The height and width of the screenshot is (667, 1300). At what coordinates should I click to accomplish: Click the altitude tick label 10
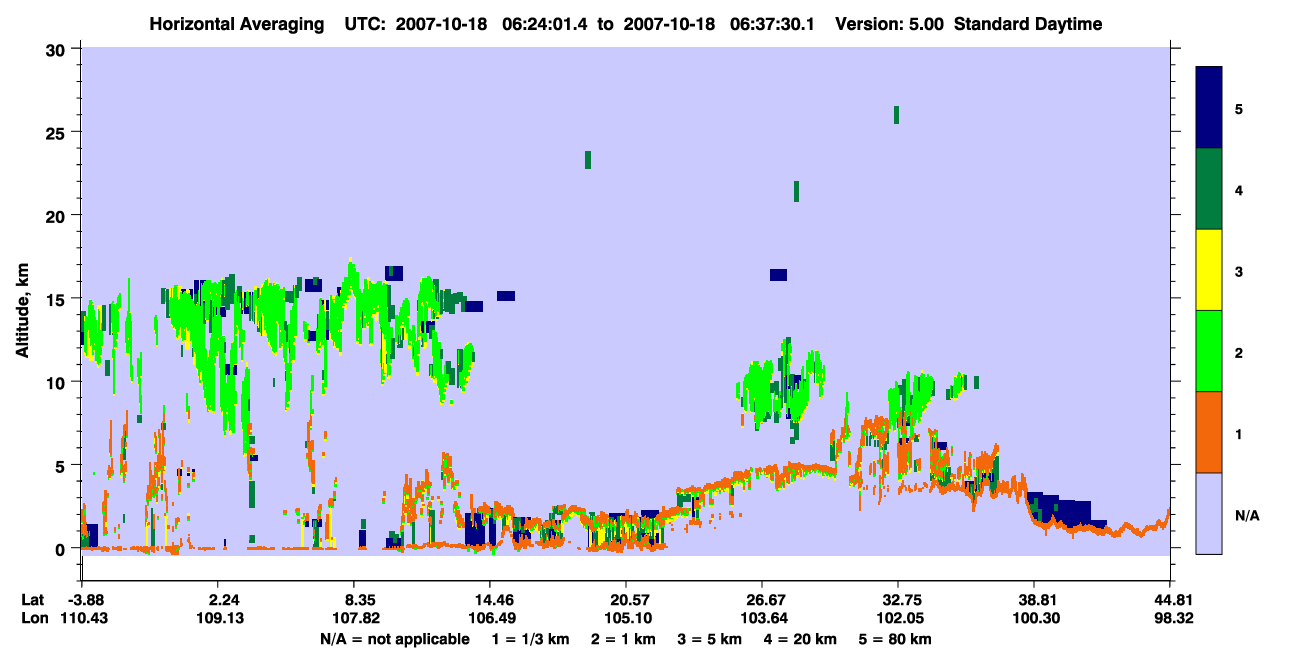(58, 382)
